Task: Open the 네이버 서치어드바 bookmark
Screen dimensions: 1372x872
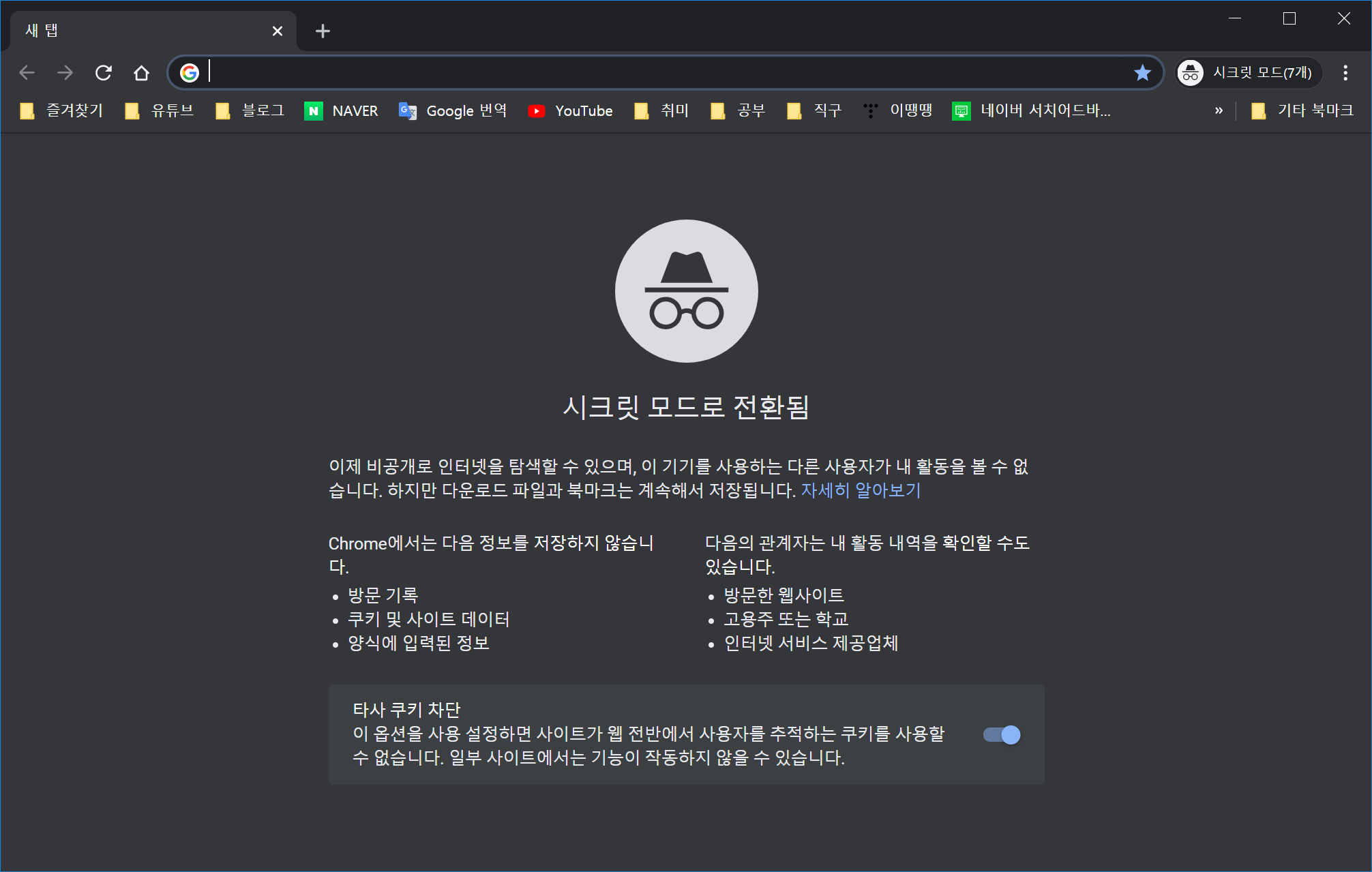Action: pos(1032,111)
